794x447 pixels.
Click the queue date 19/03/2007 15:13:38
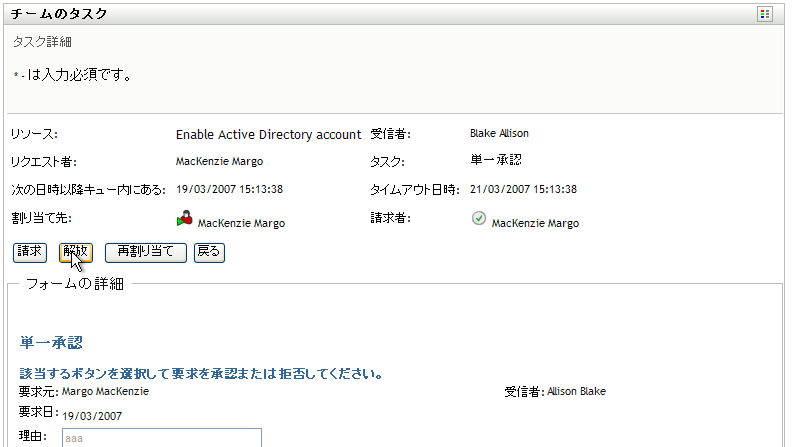coord(229,189)
